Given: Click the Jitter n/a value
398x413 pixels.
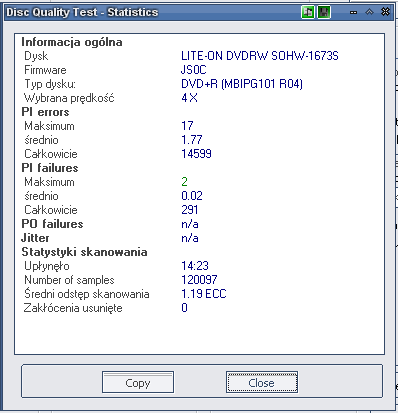Looking at the screenshot, I should pos(190,238).
